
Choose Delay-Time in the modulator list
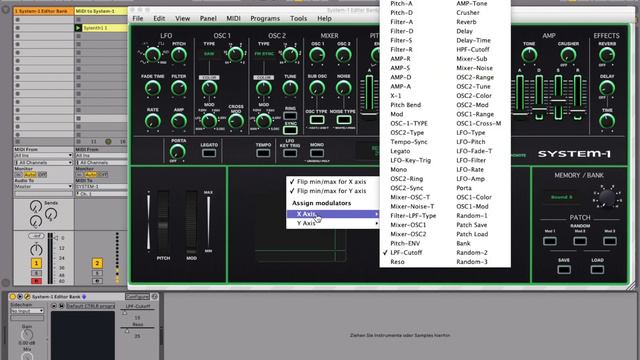[x=473, y=40]
